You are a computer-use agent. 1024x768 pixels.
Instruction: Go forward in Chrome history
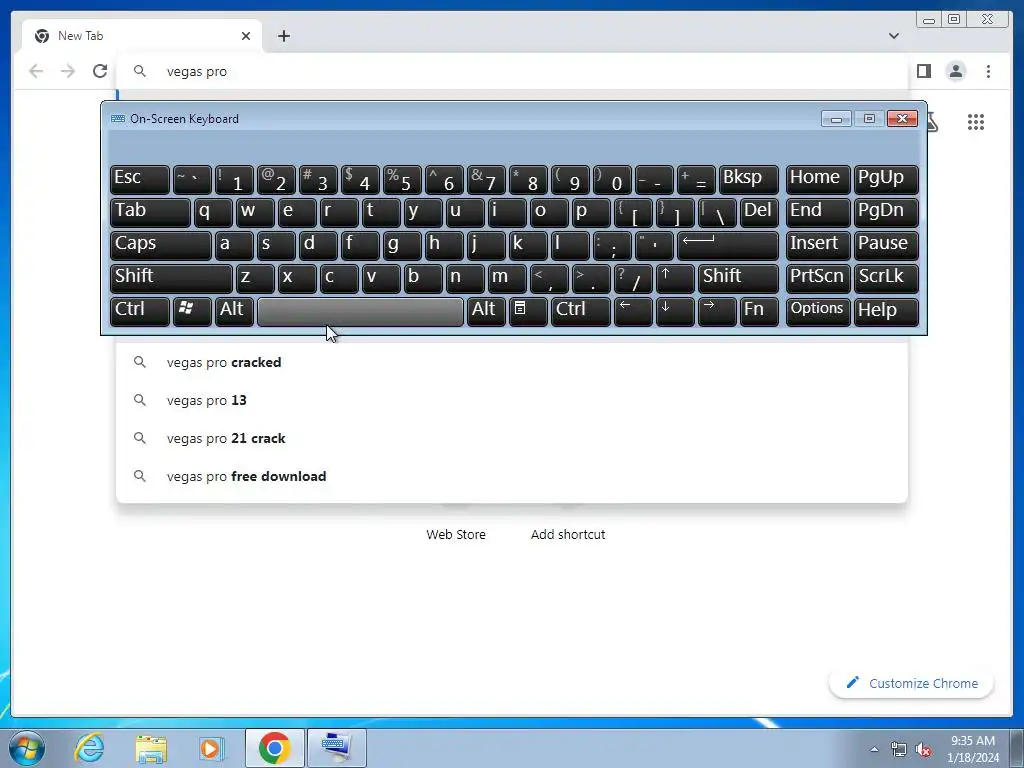(68, 71)
